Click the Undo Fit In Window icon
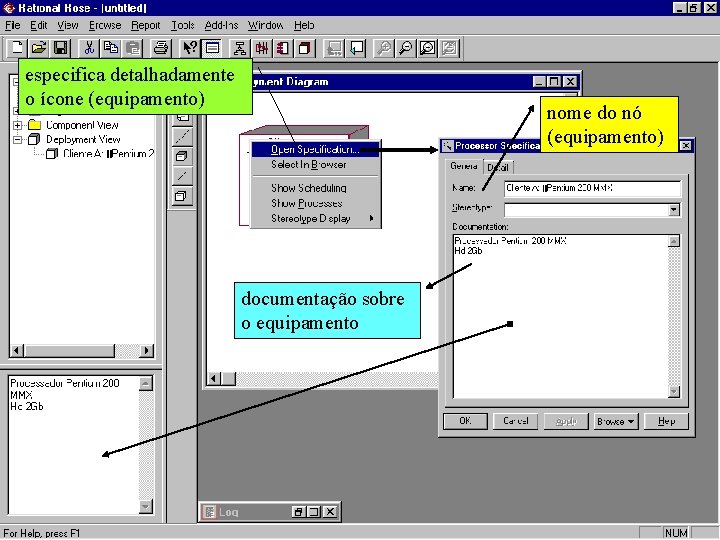This screenshot has width=720, height=540. pos(450,48)
